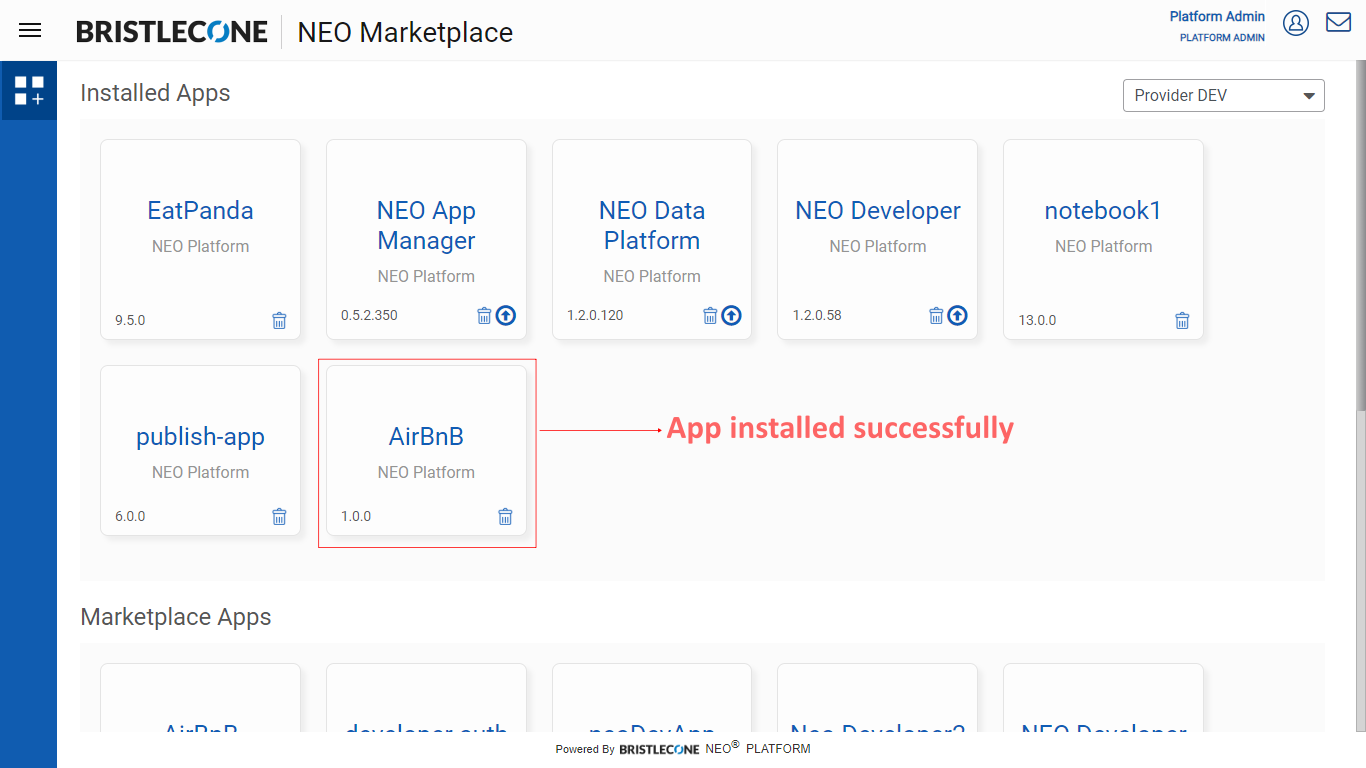Click version 1.2.0.58 text
Screen dimensions: 1366x768
click(x=817, y=315)
